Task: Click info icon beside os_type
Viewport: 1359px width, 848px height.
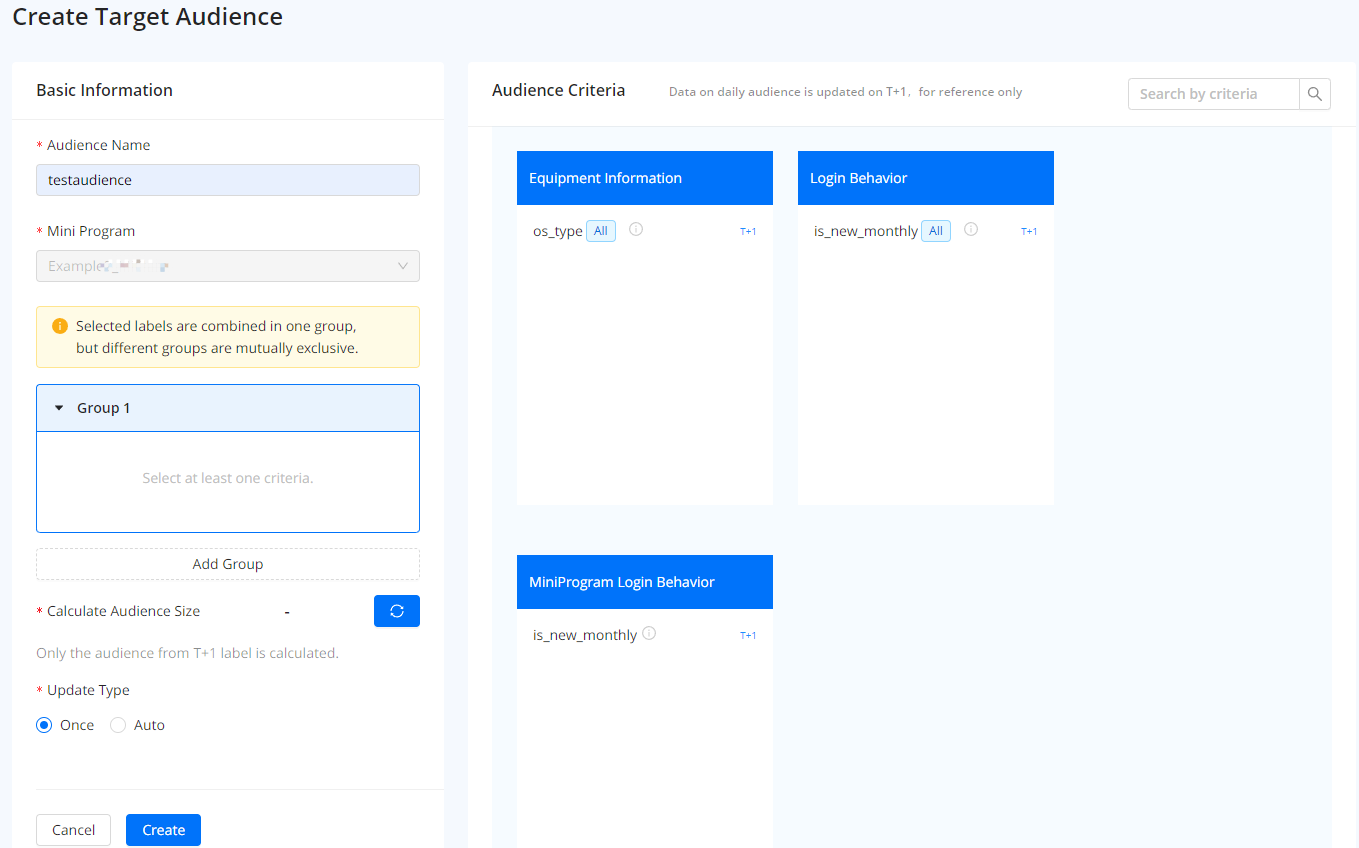Action: pyautogui.click(x=636, y=230)
